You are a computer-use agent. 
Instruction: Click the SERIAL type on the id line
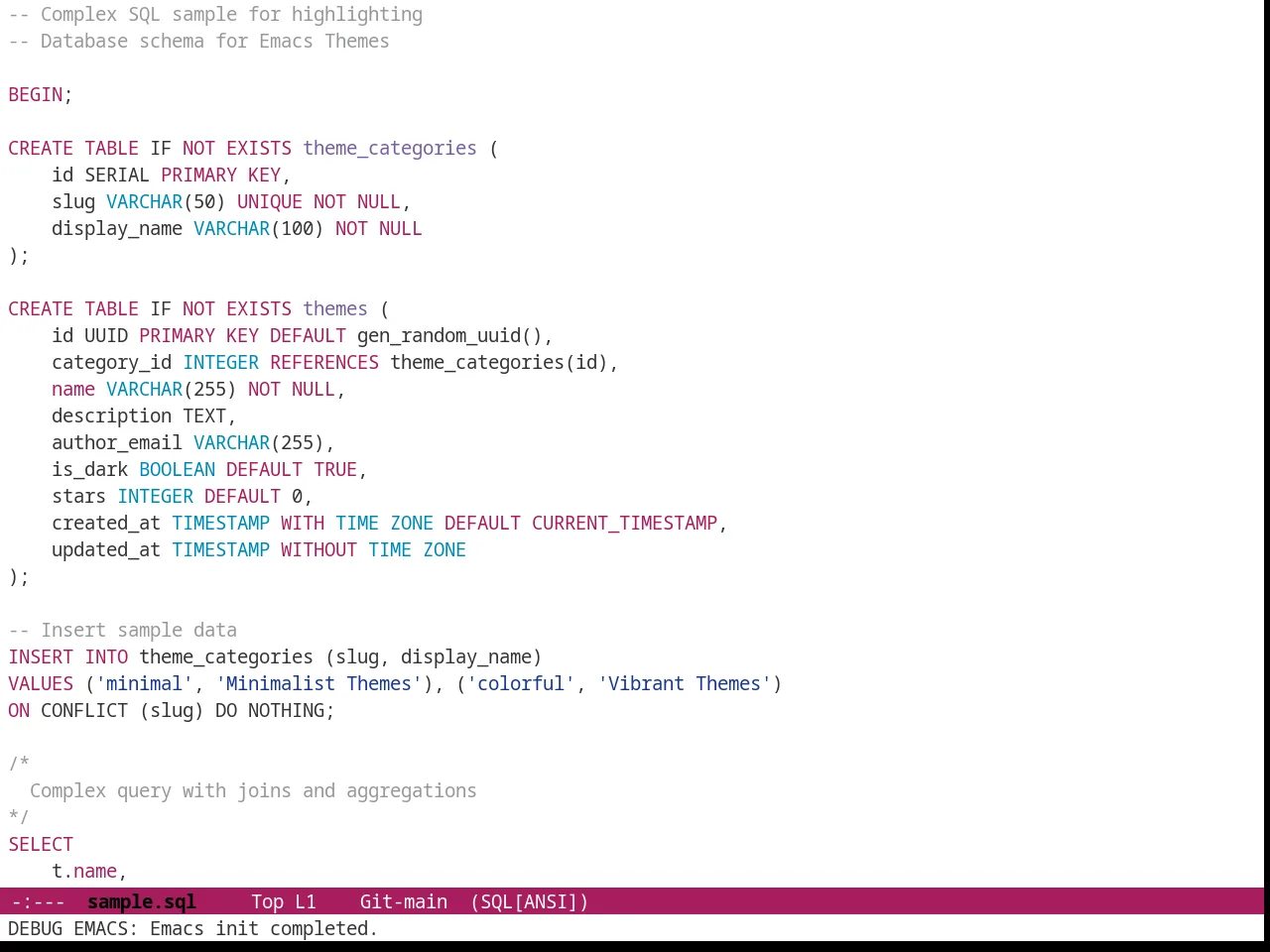117,175
